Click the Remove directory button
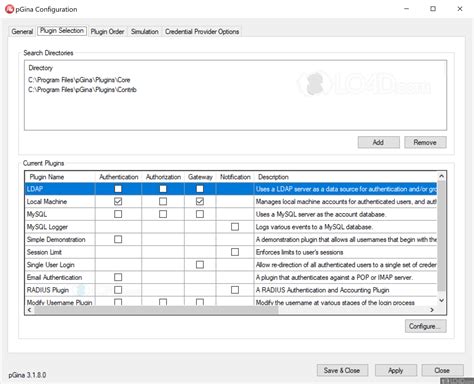The image size is (474, 384). coord(425,142)
